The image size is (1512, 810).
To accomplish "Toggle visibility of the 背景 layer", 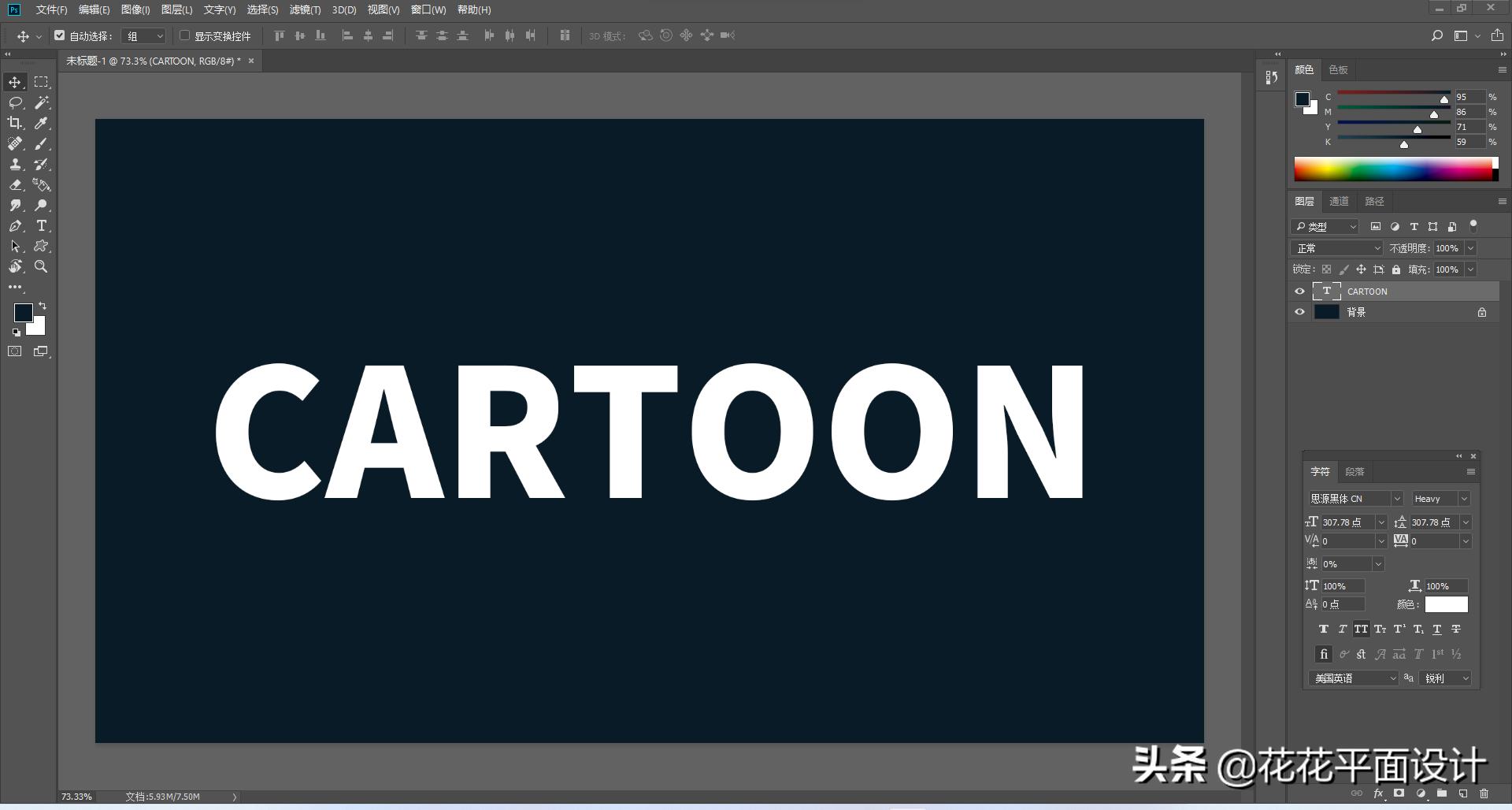I will pyautogui.click(x=1299, y=312).
